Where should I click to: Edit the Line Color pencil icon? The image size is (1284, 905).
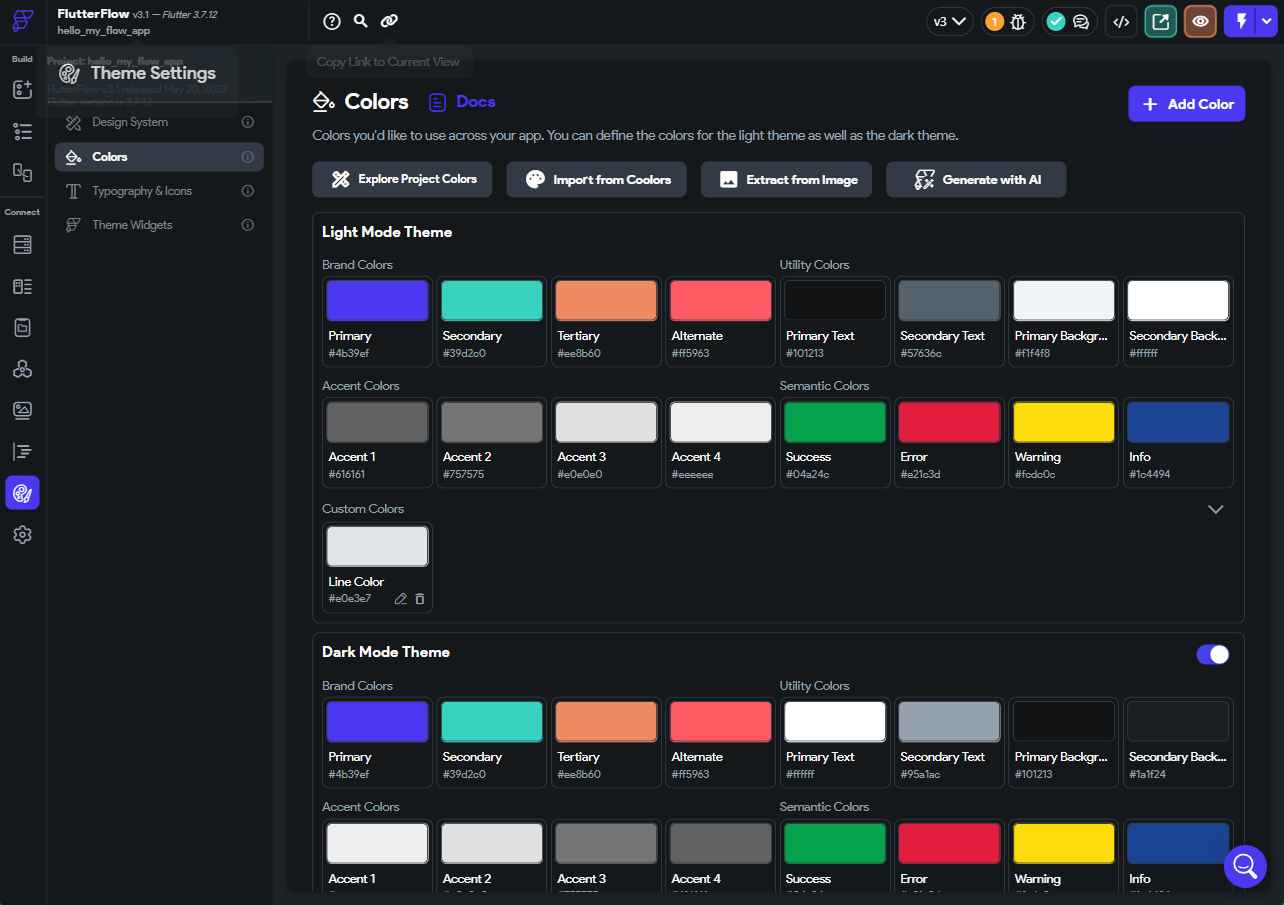click(400, 599)
